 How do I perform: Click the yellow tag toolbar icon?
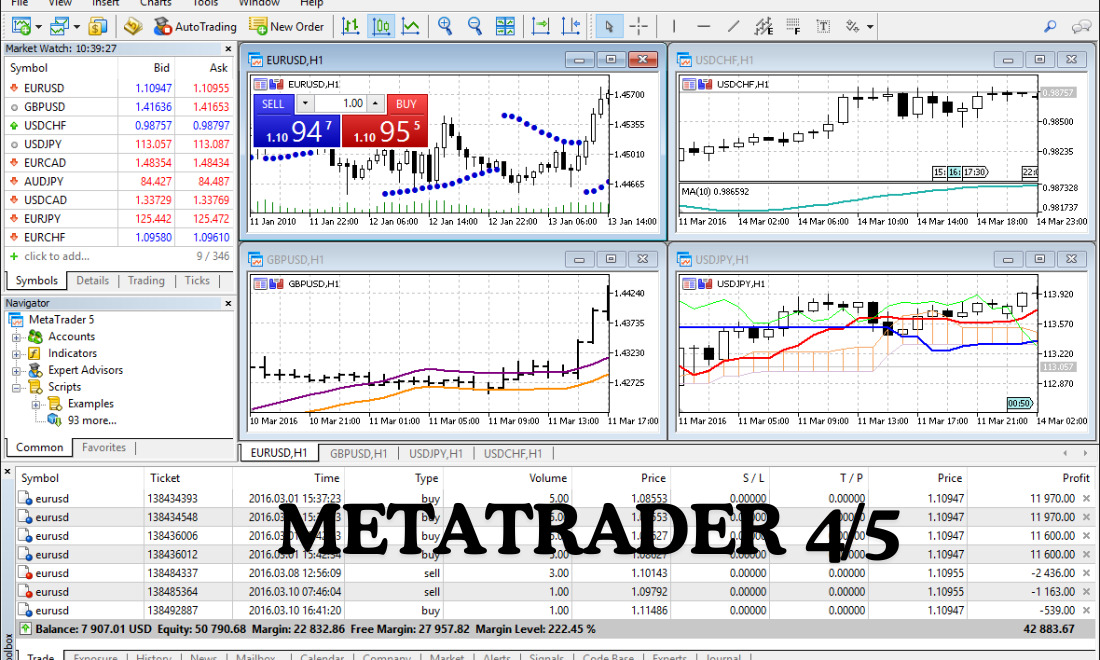(x=133, y=27)
